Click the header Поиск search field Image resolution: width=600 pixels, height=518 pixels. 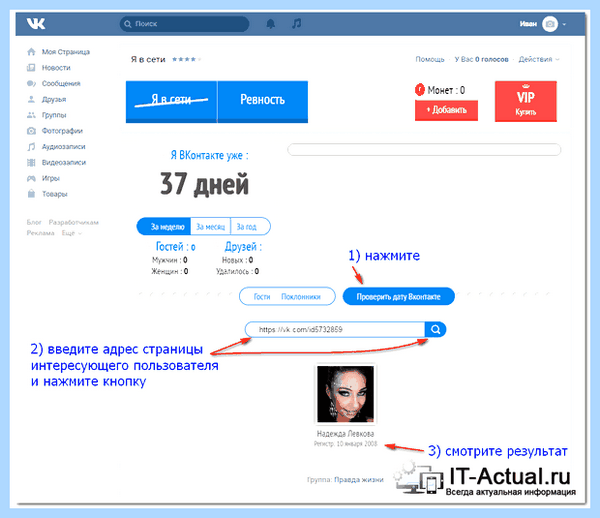point(184,24)
